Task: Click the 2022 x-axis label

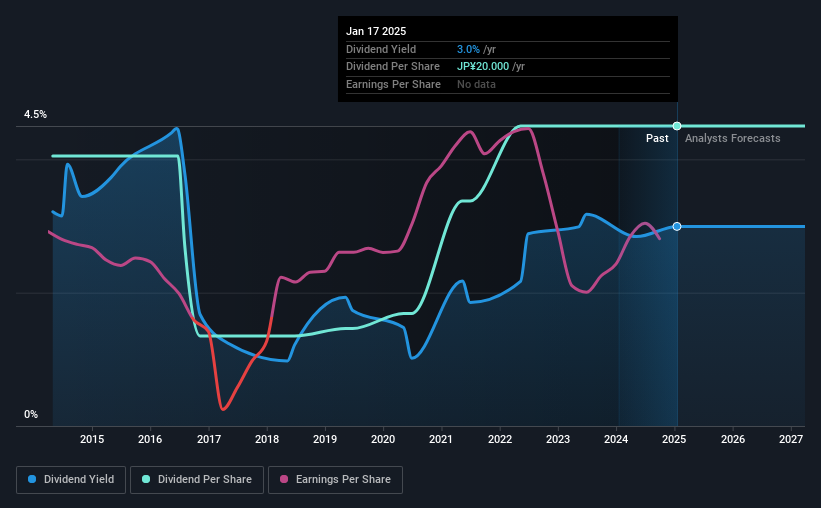Action: [500, 439]
